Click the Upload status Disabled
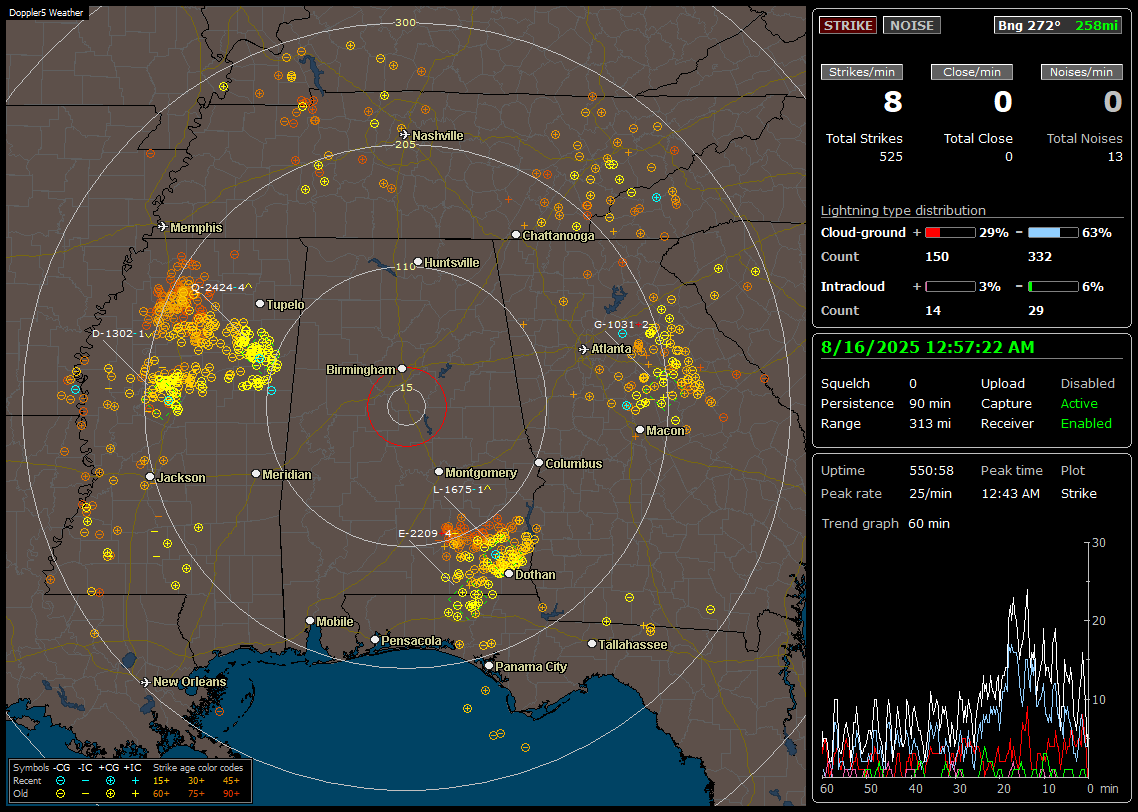The height and width of the screenshot is (812, 1138). pos(1087,383)
